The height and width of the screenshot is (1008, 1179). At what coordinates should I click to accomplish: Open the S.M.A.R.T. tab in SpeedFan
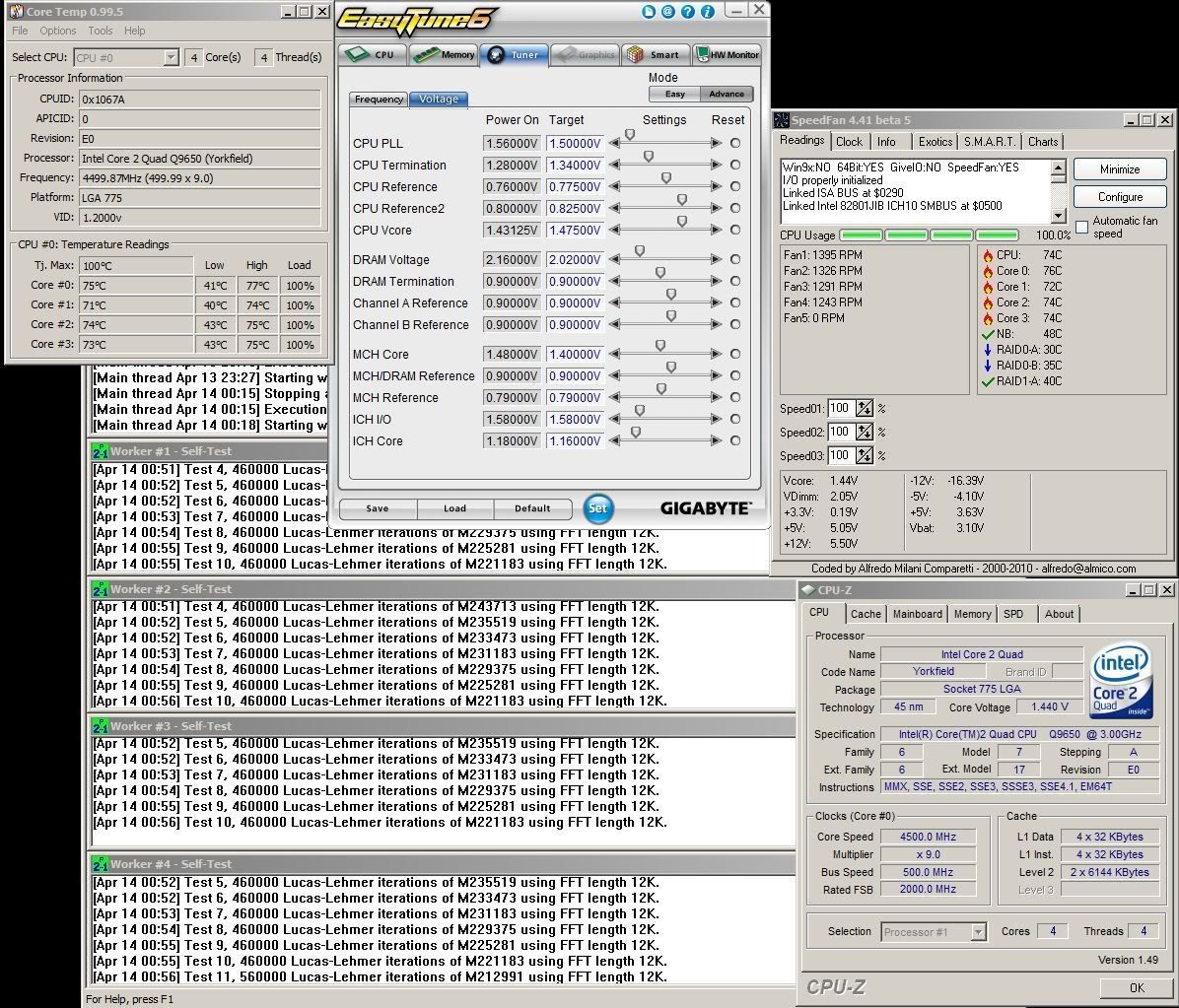990,141
